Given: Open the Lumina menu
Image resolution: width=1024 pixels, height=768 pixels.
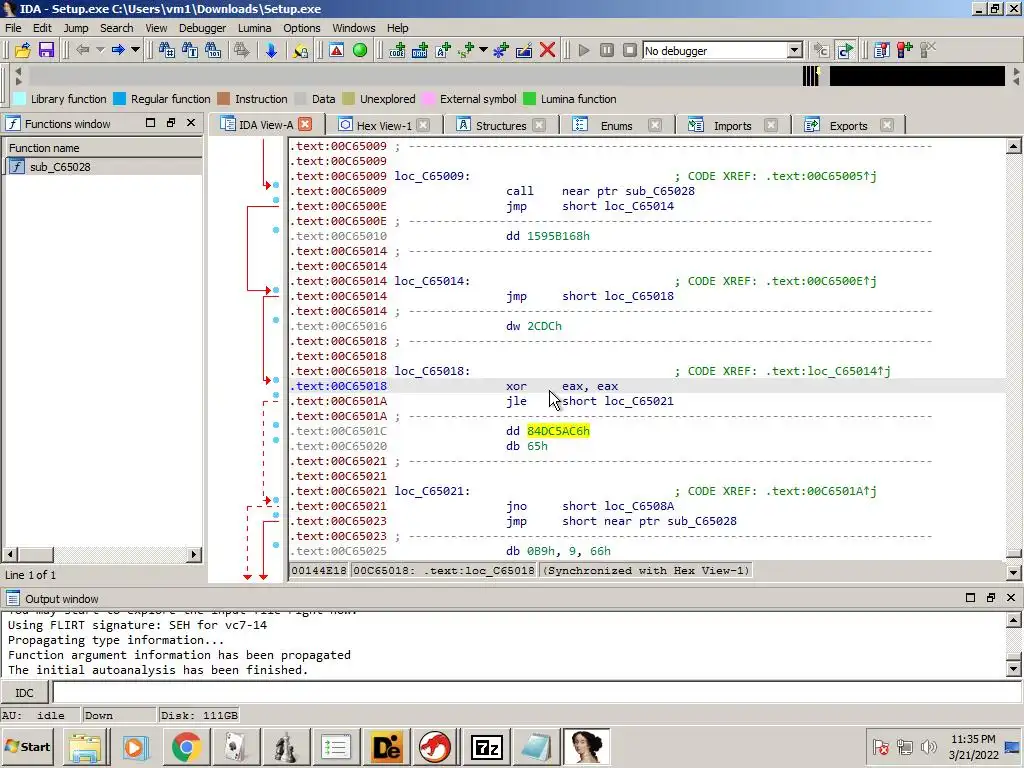Looking at the screenshot, I should pyautogui.click(x=255, y=28).
